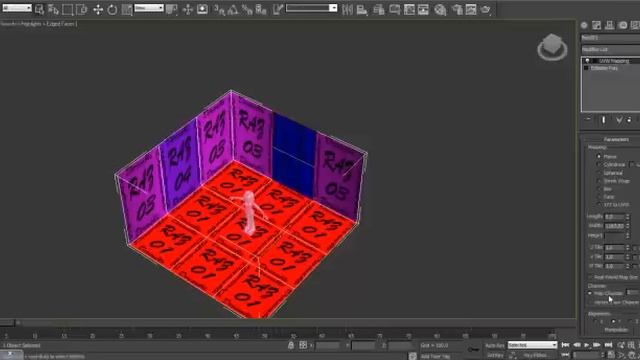Open named selection sets dropdown
Image resolution: width=640 pixels, height=360 pixels.
pos(311,8)
